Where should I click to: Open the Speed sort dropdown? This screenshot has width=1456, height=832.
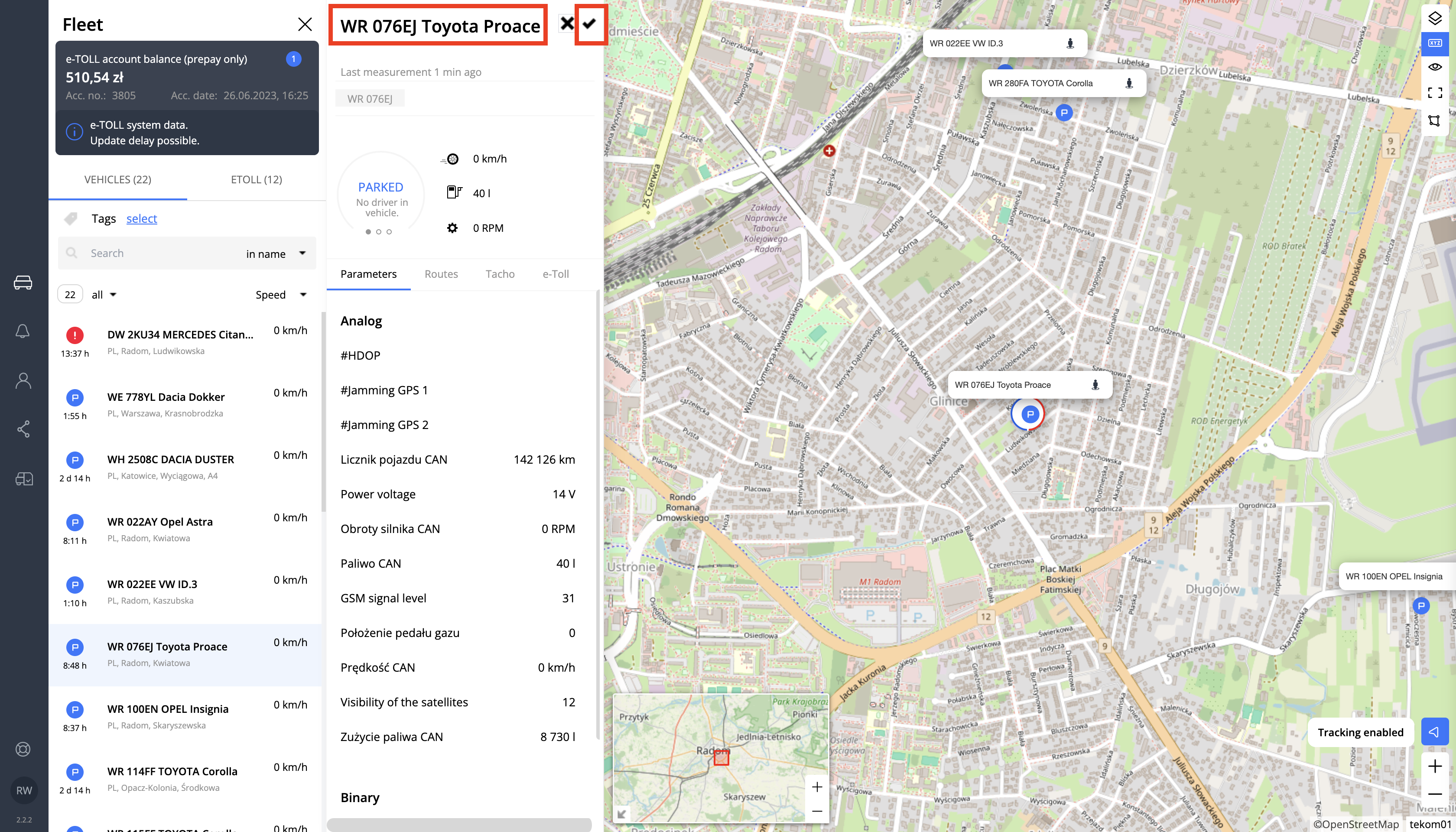coord(281,295)
